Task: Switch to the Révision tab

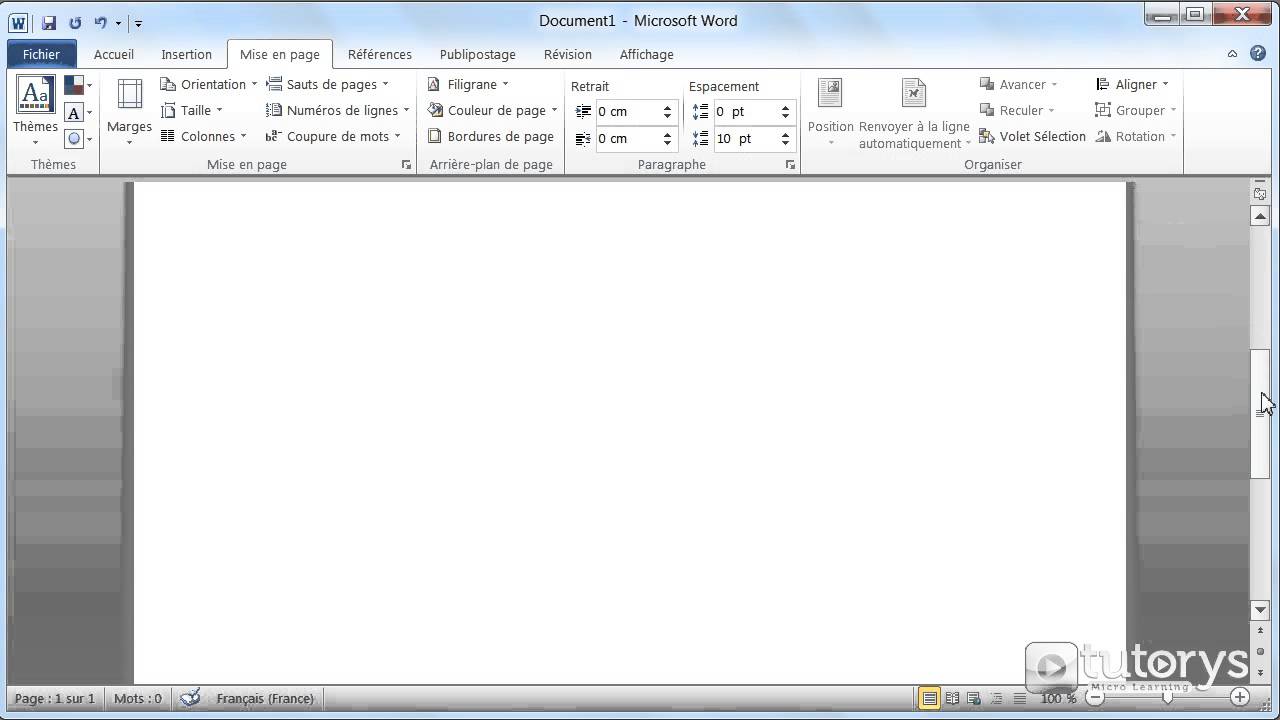Action: (x=568, y=54)
